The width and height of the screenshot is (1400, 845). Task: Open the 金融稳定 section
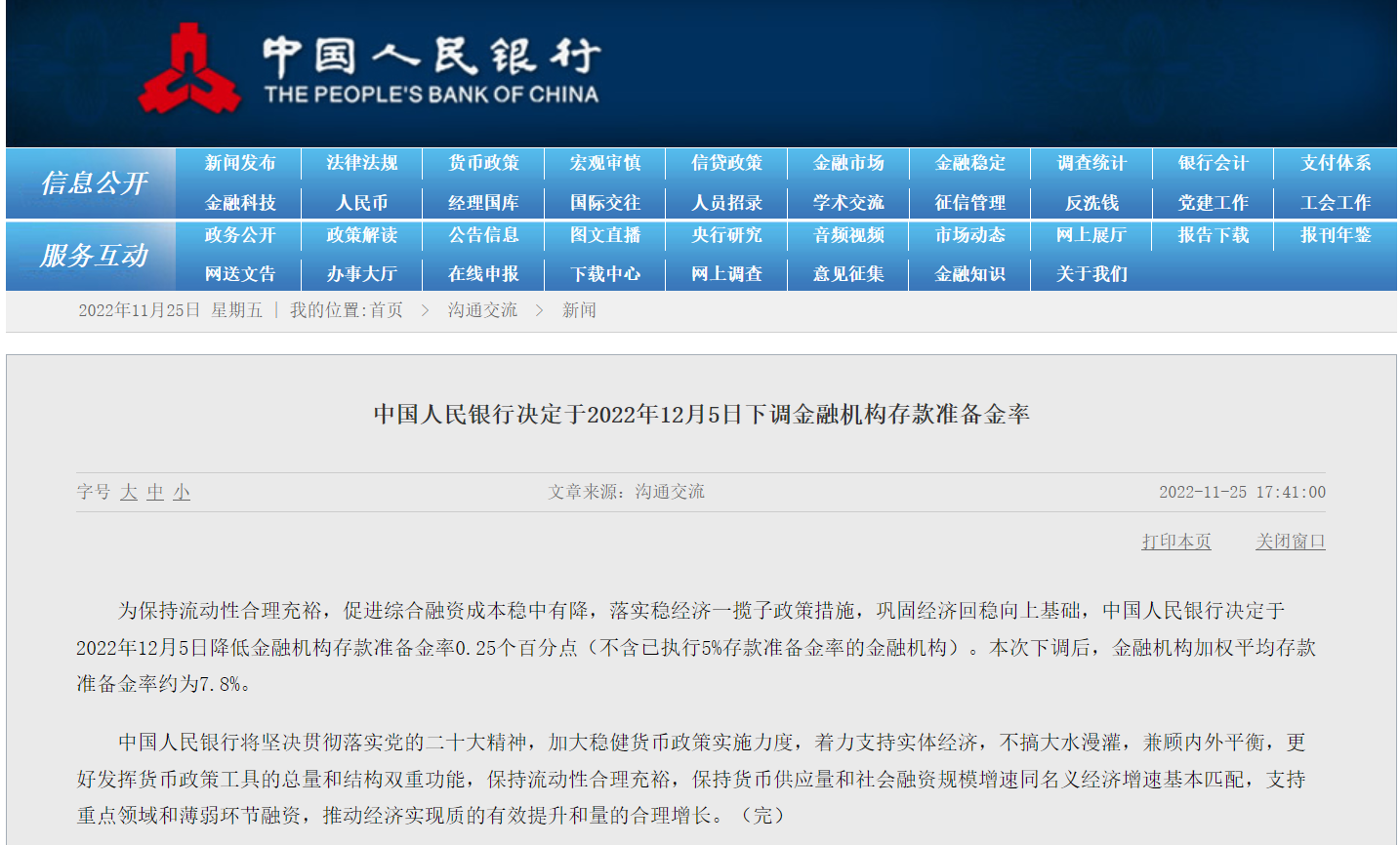pyautogui.click(x=969, y=163)
